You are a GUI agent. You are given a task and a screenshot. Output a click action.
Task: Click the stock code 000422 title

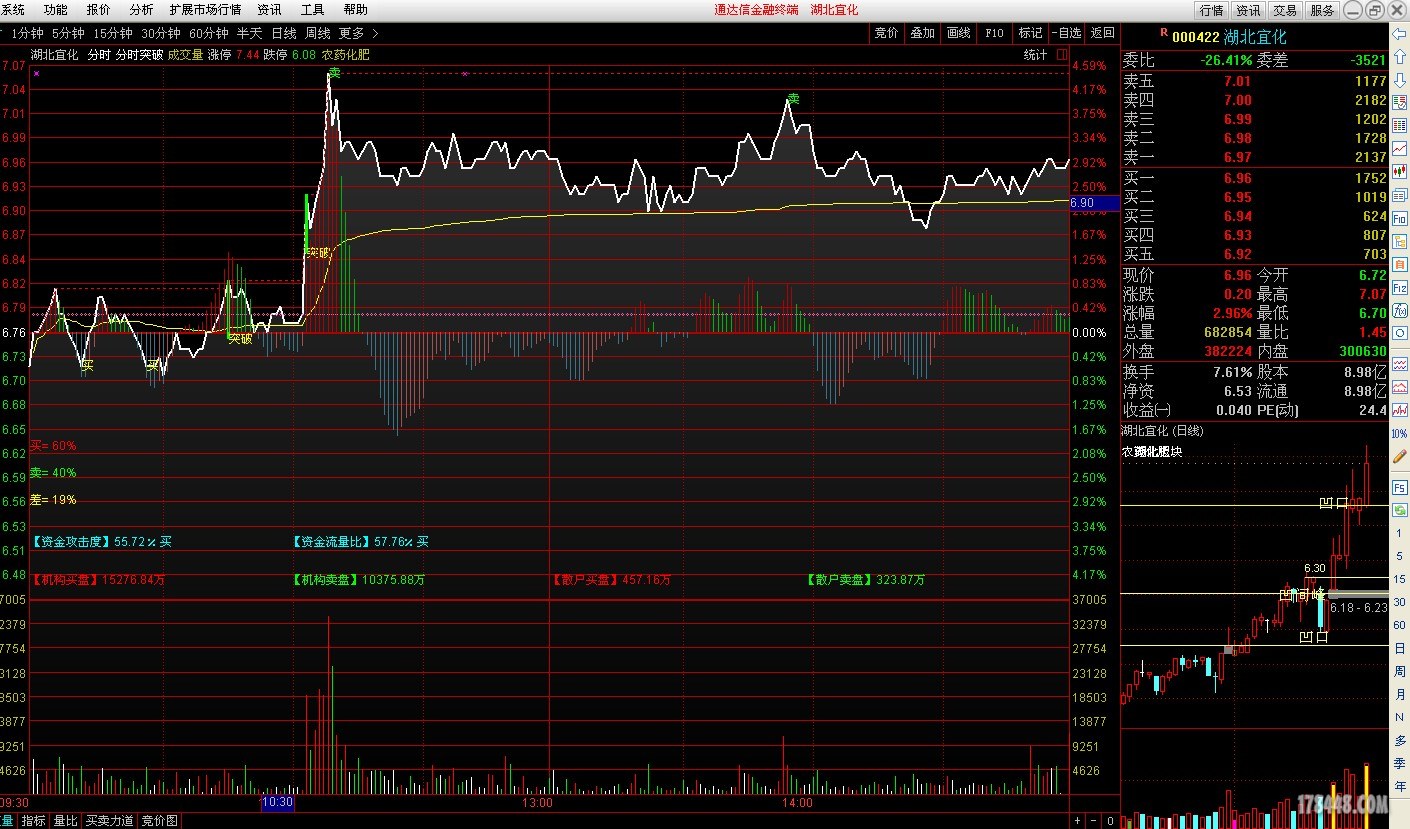[1196, 37]
